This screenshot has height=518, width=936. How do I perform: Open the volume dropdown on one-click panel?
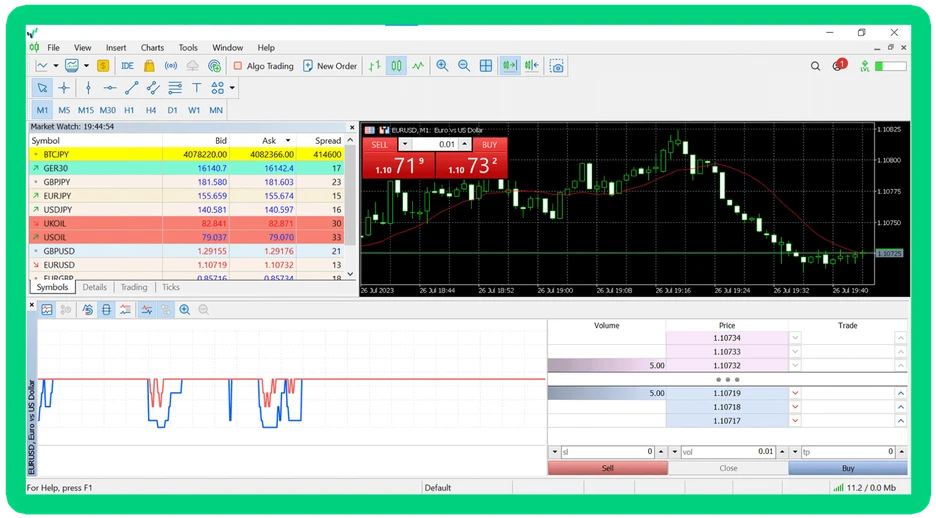pyautogui.click(x=405, y=144)
